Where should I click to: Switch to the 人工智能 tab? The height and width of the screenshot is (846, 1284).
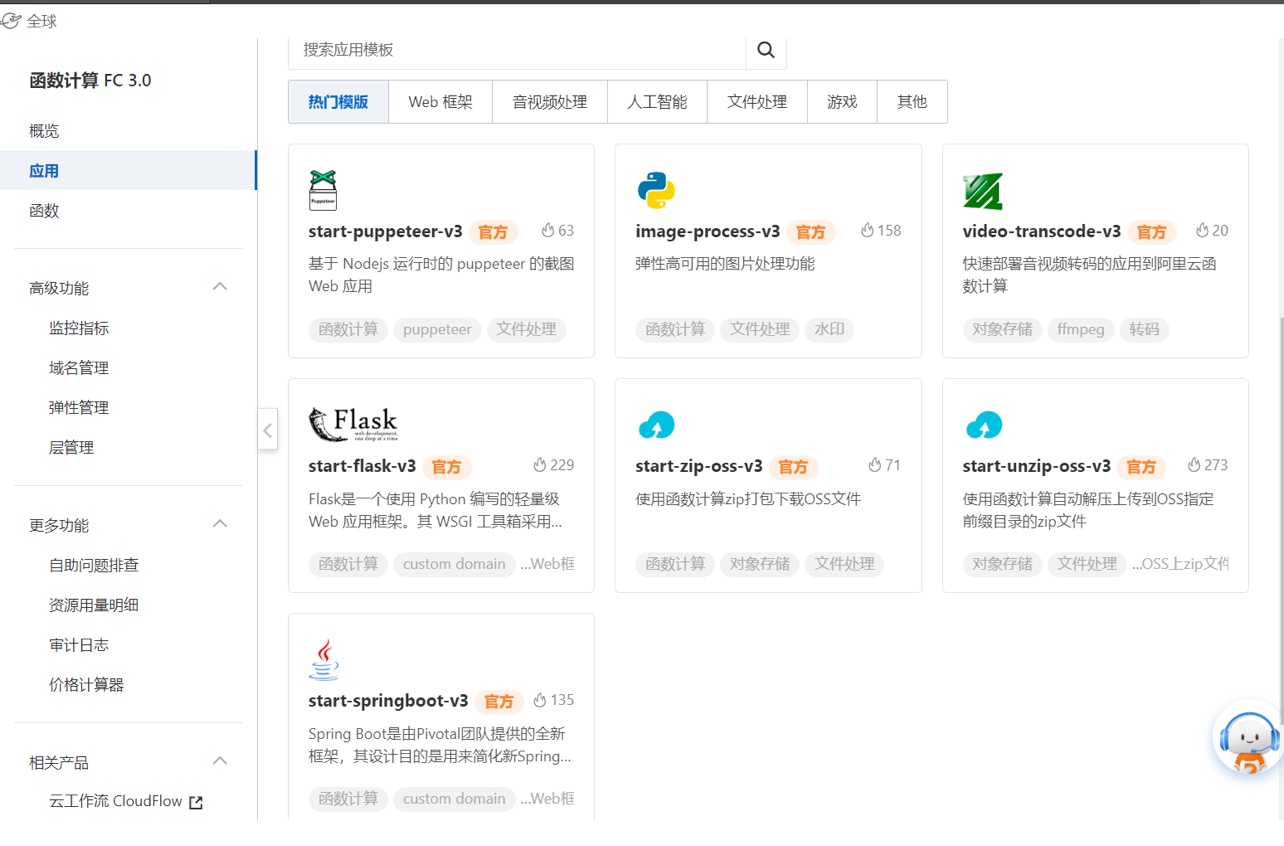click(657, 102)
